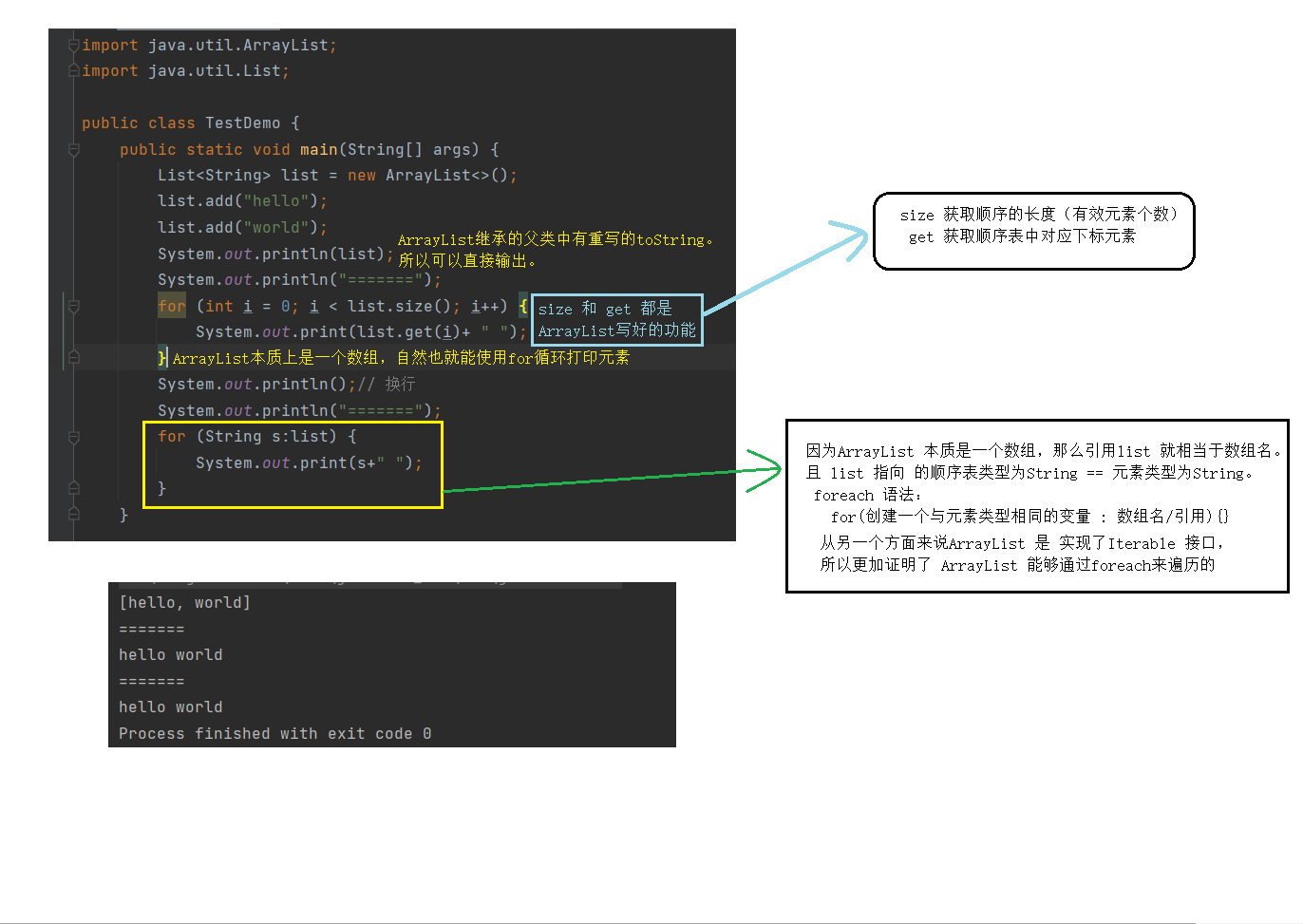Click the main method name
Image resolution: width=1303 pixels, height=924 pixels.
pyautogui.click(x=319, y=150)
